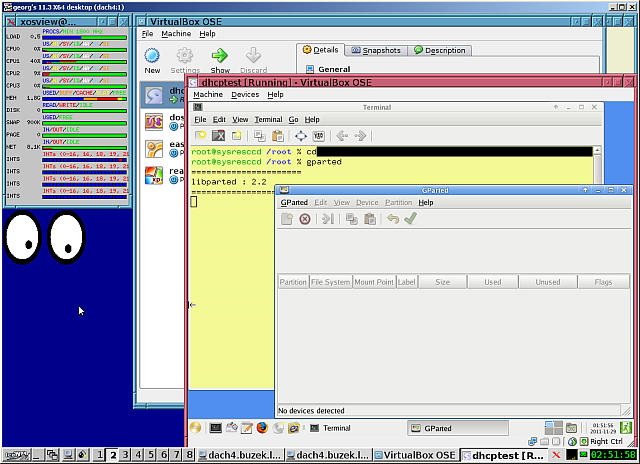Click the GParted Undo arrow icon
Image resolution: width=640 pixels, height=464 pixels.
pyautogui.click(x=392, y=219)
